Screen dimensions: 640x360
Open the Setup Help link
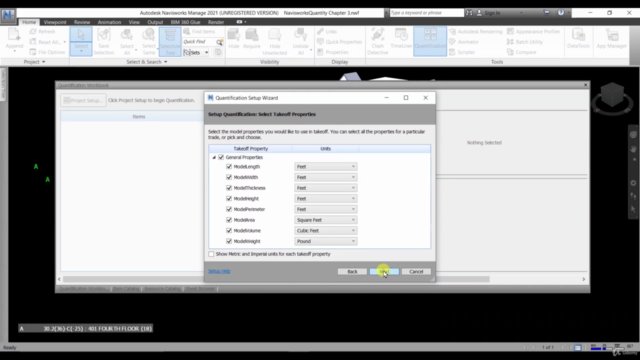click(x=219, y=271)
